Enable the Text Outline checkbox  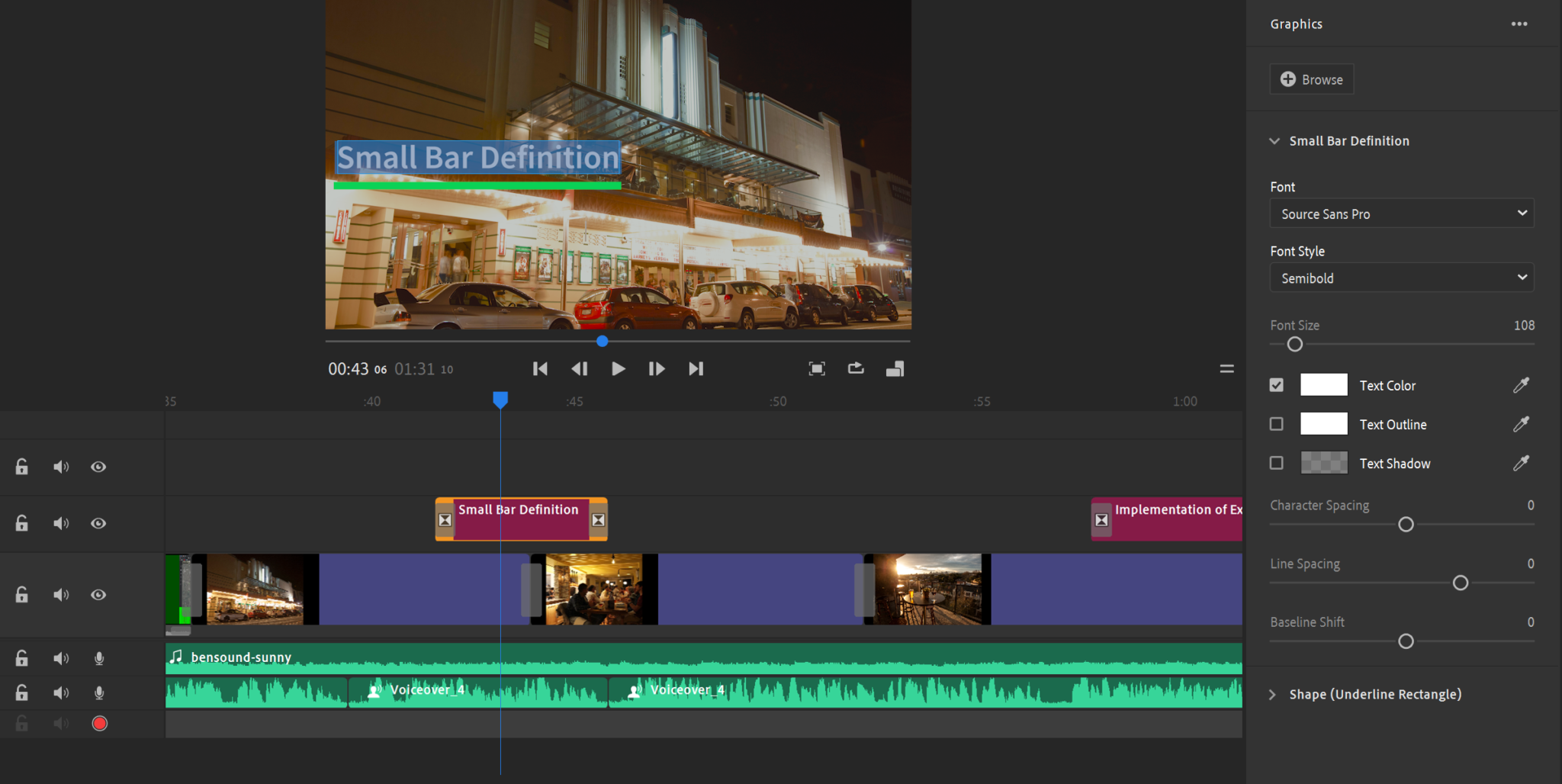point(1277,423)
